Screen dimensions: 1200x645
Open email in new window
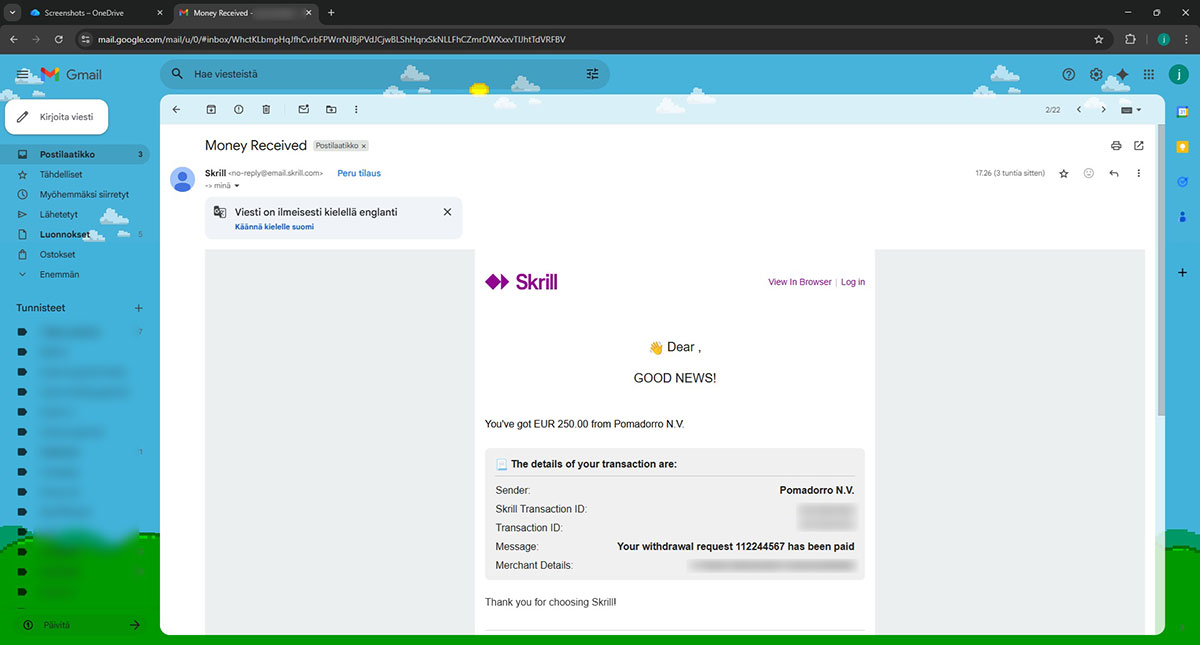coord(1138,146)
